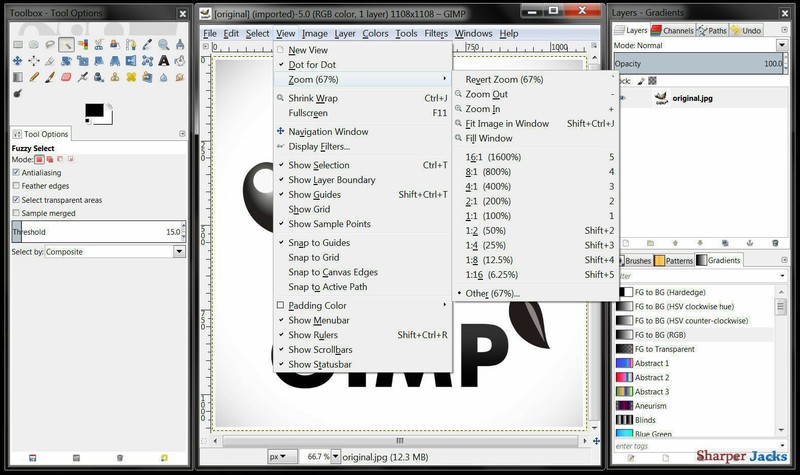Open the Colors menu
800x475 pixels.
[x=375, y=33]
